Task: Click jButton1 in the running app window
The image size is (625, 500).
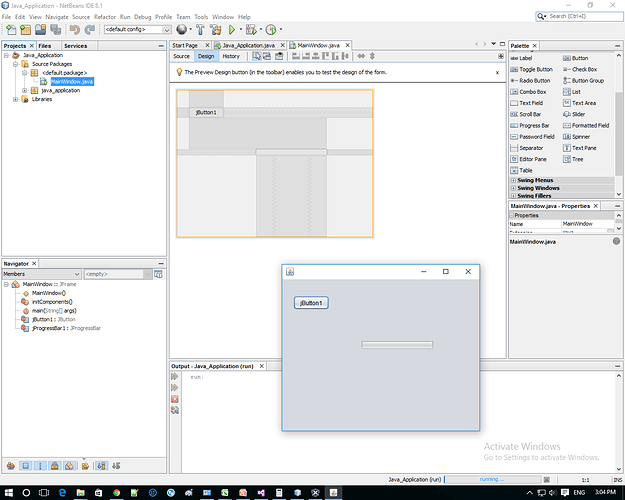Action: coord(311,303)
